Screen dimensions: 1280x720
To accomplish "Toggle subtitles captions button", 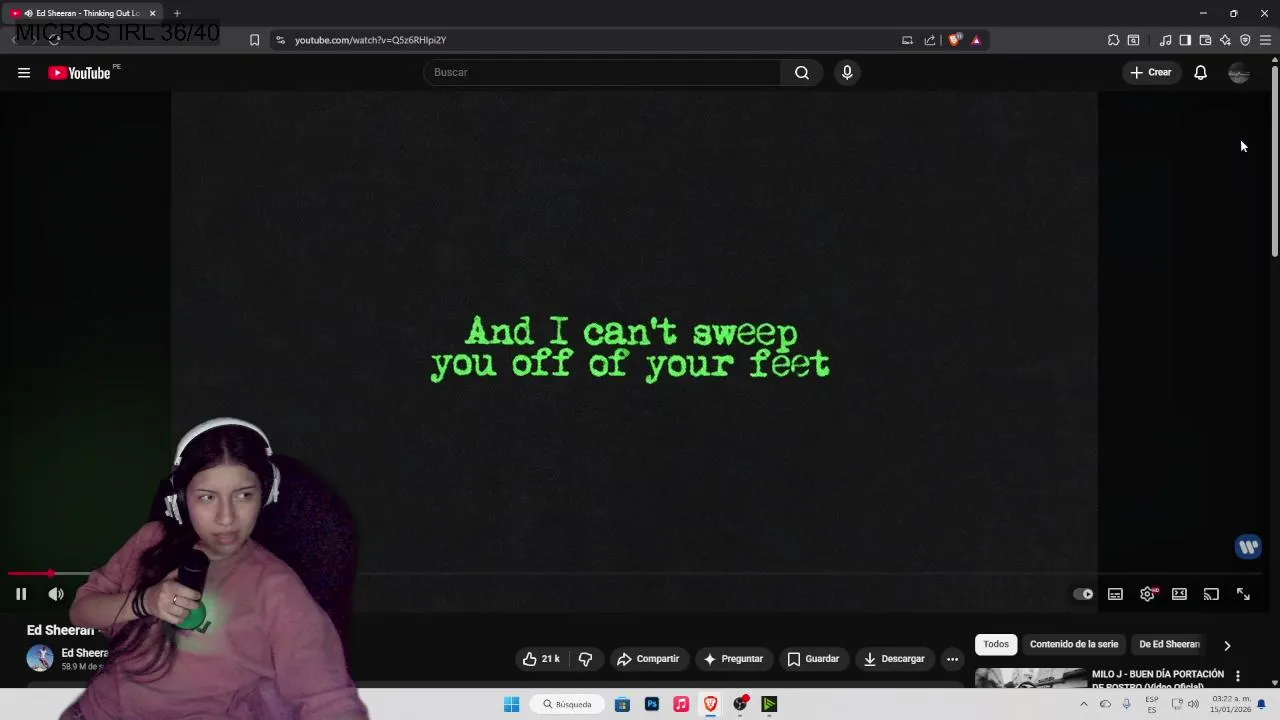I will [1115, 594].
